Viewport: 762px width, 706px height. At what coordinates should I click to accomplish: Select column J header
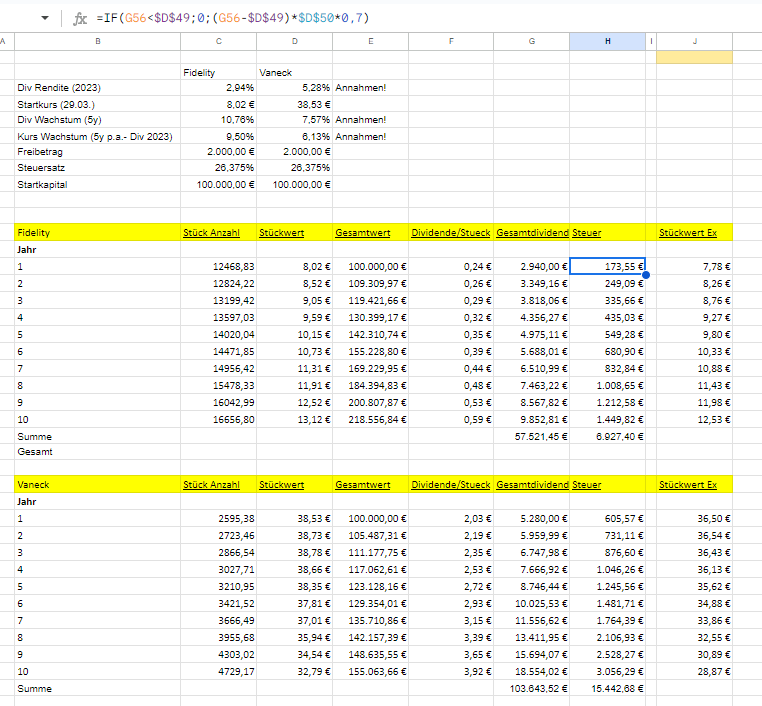[x=694, y=41]
